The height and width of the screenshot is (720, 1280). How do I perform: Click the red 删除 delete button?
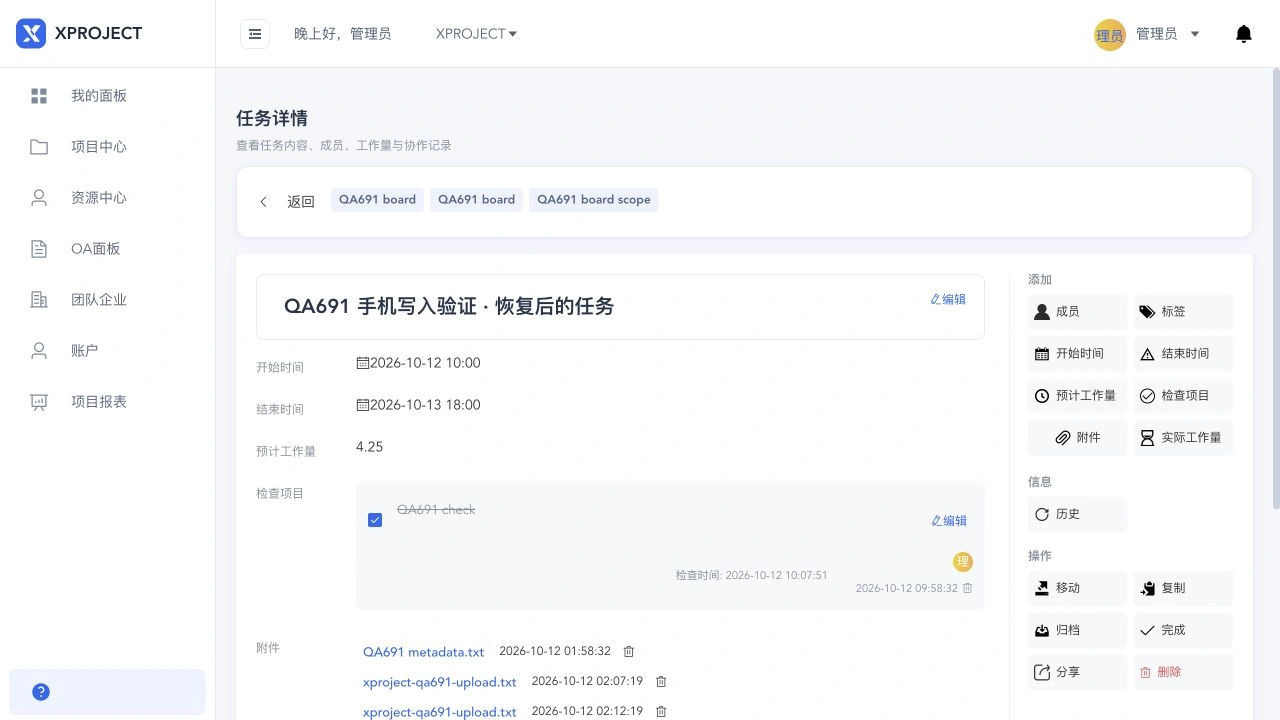click(x=1183, y=672)
